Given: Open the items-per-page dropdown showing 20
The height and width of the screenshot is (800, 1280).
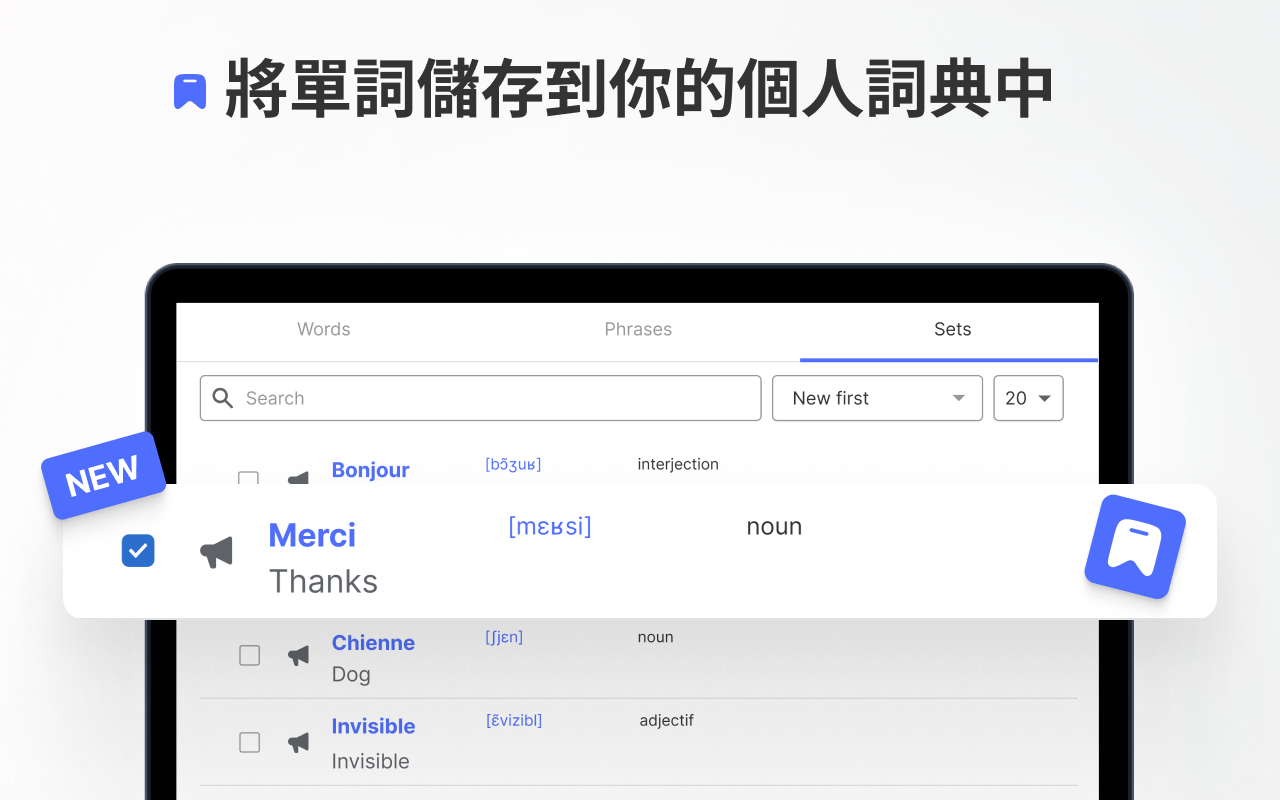Looking at the screenshot, I should click(x=1028, y=398).
